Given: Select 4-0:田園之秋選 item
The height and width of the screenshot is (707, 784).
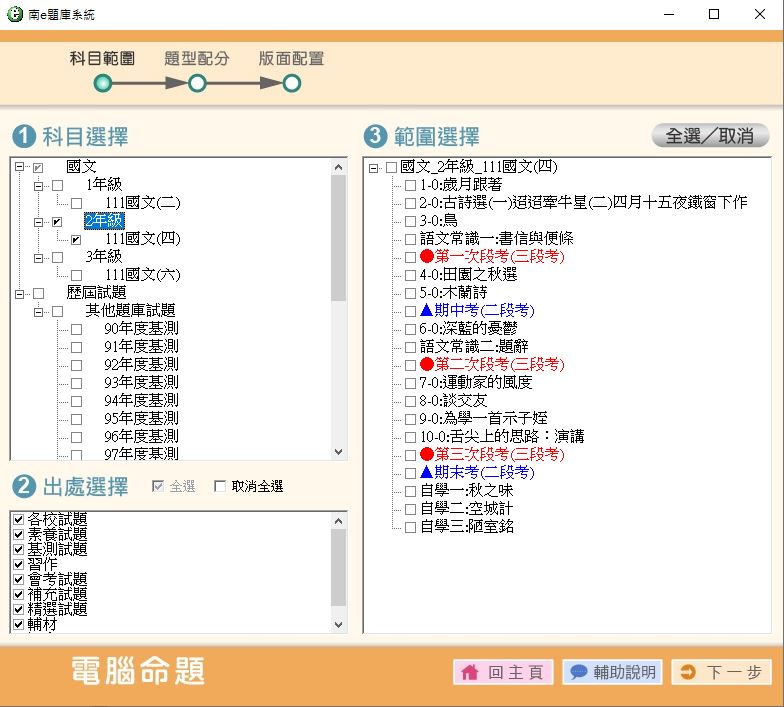Looking at the screenshot, I should (468, 274).
